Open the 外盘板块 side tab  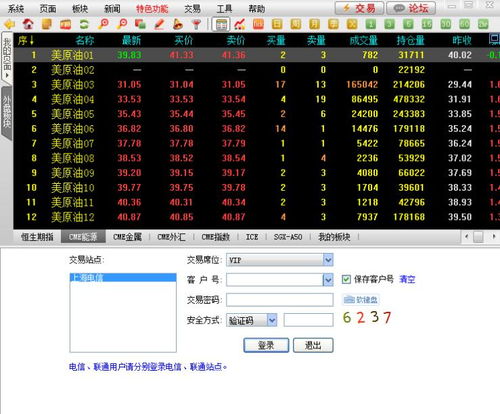[7, 113]
